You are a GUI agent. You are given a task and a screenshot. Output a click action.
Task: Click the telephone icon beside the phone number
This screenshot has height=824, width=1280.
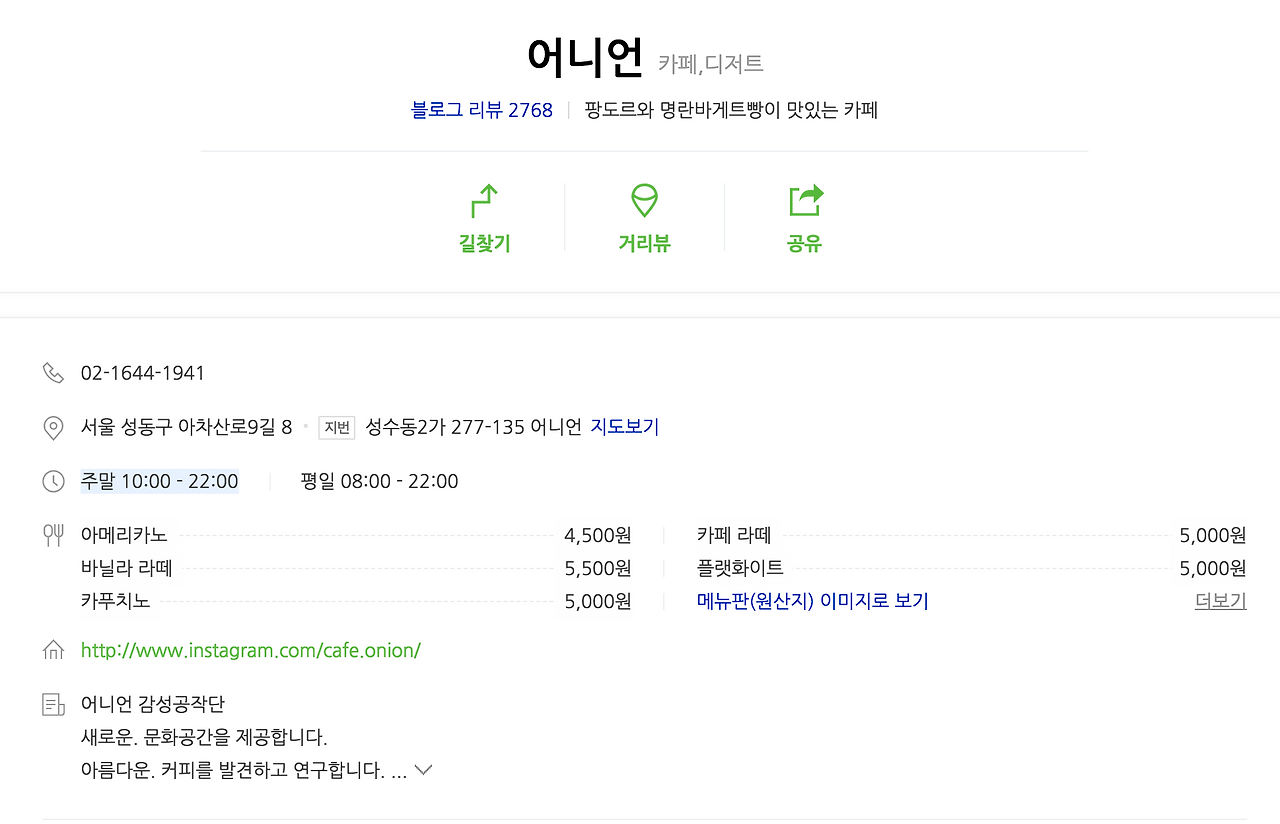[x=53, y=371]
